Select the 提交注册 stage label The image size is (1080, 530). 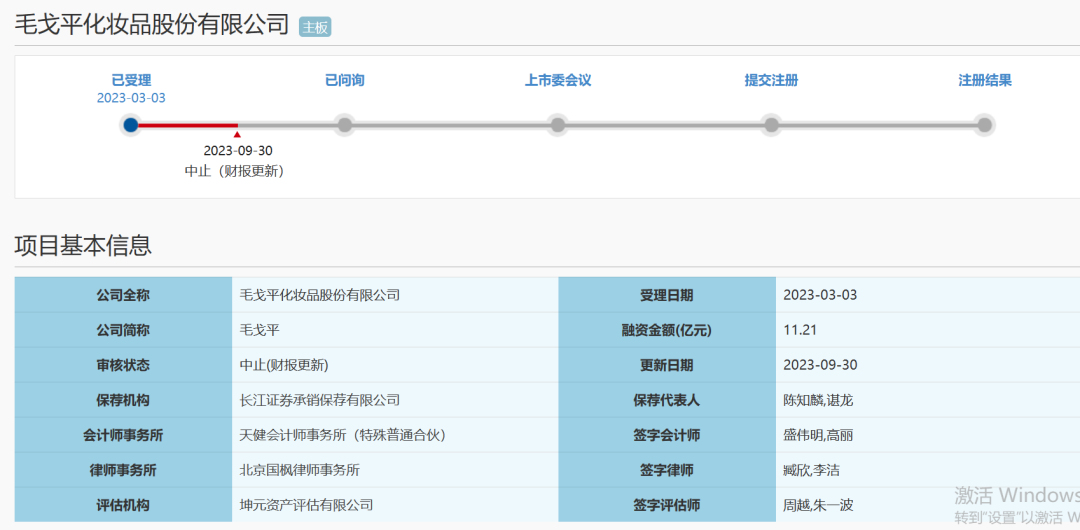point(771,80)
